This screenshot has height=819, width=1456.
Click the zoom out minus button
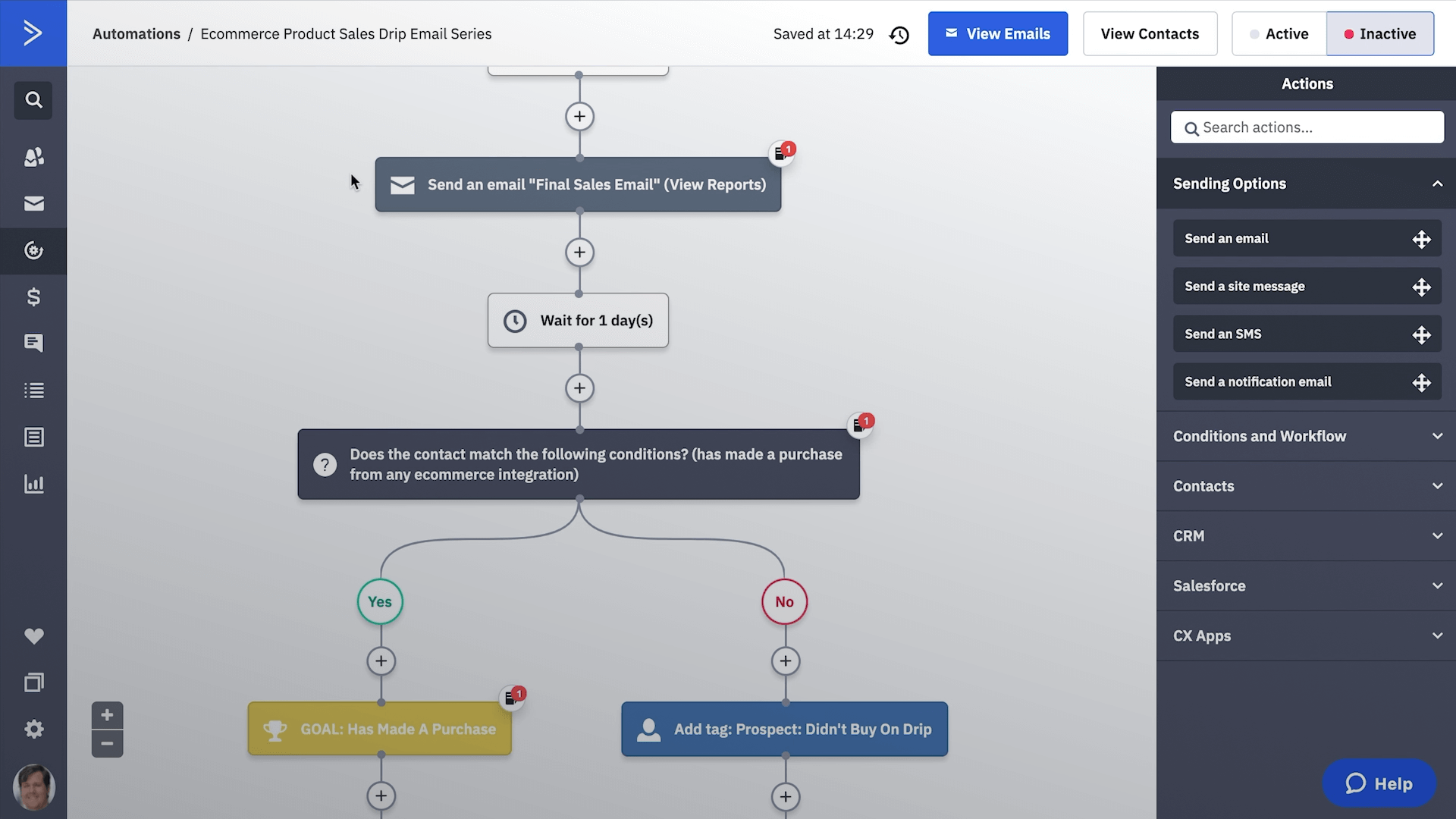[107, 743]
